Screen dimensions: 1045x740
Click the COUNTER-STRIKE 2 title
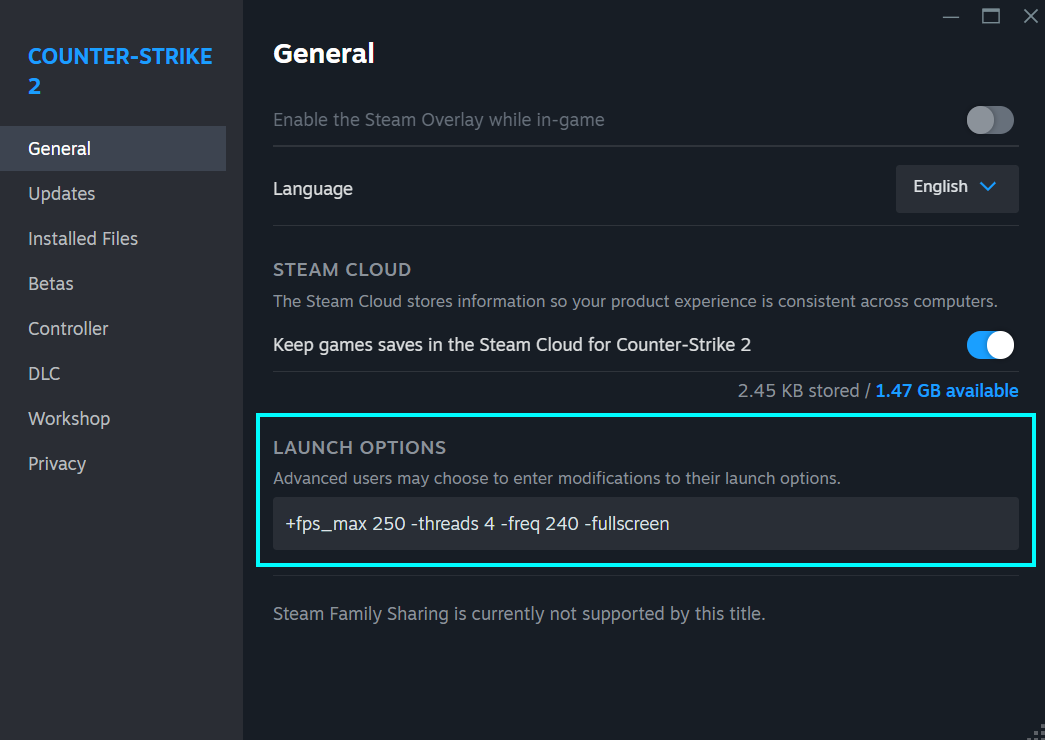pos(120,70)
